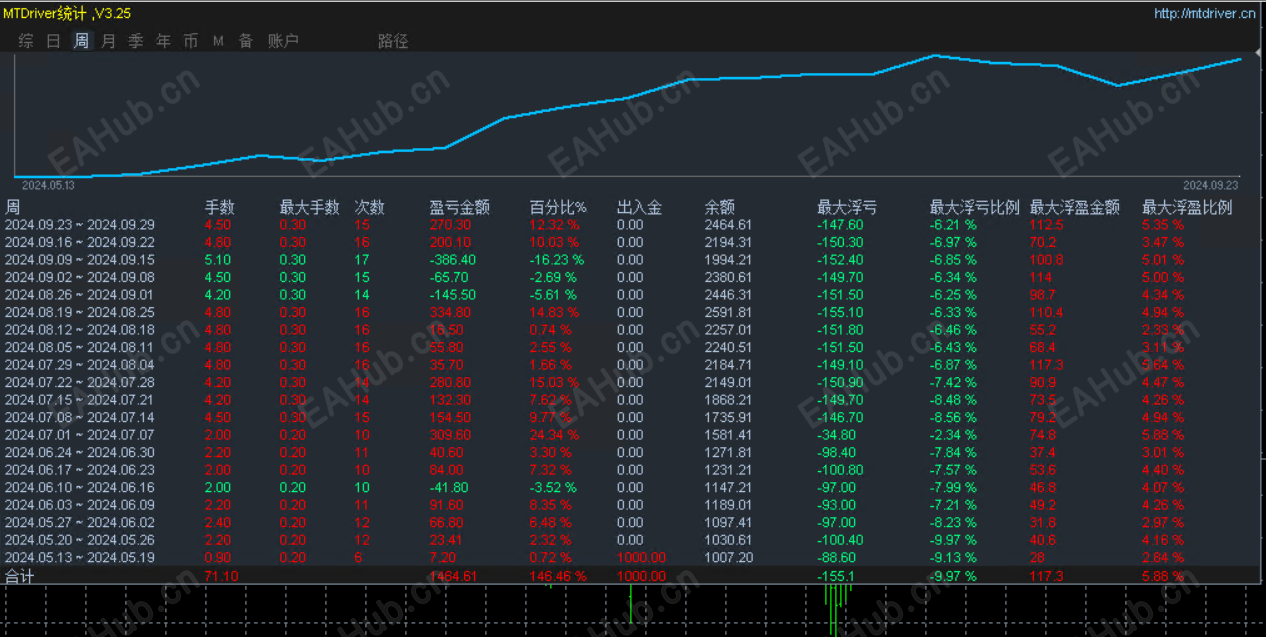
Task: Select the row 2024.05.27 ~ 2024.06.02
Action: (x=630, y=522)
